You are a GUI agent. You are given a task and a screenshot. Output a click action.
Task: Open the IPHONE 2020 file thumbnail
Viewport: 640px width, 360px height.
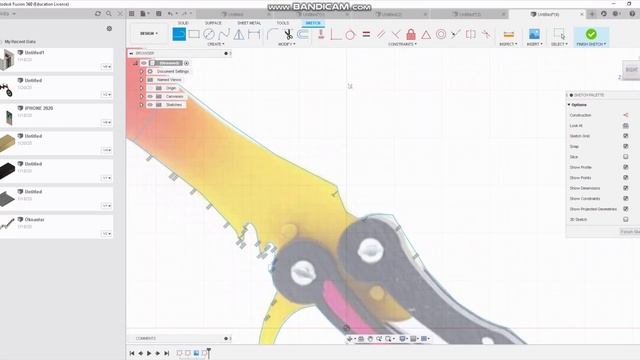pyautogui.click(x=9, y=118)
